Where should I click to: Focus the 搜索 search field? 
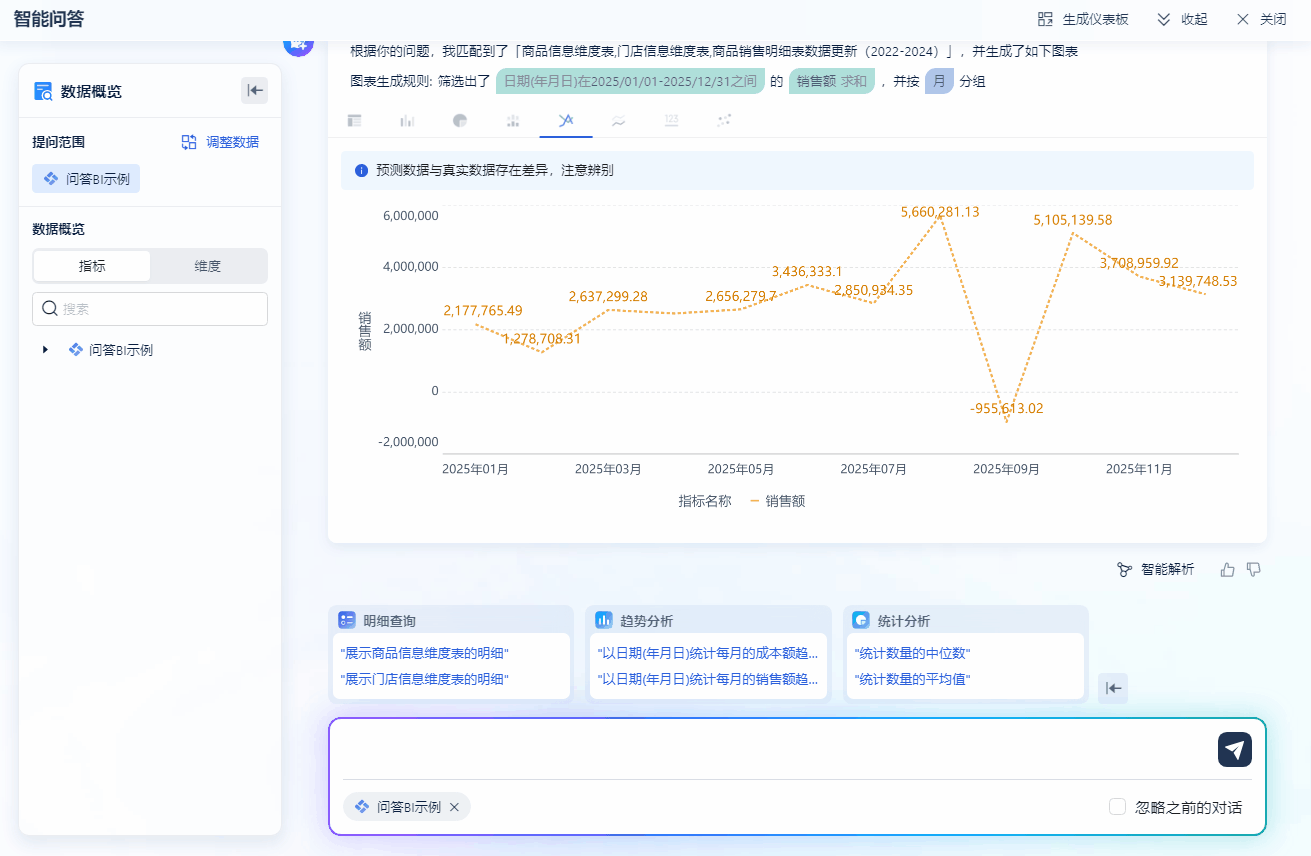pyautogui.click(x=150, y=309)
